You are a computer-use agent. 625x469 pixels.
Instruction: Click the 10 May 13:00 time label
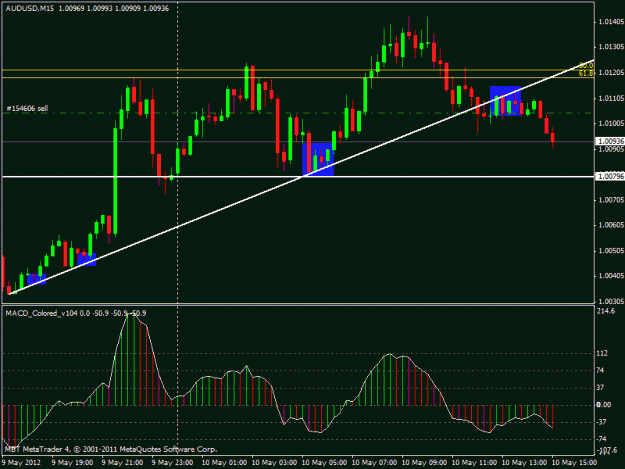click(525, 463)
